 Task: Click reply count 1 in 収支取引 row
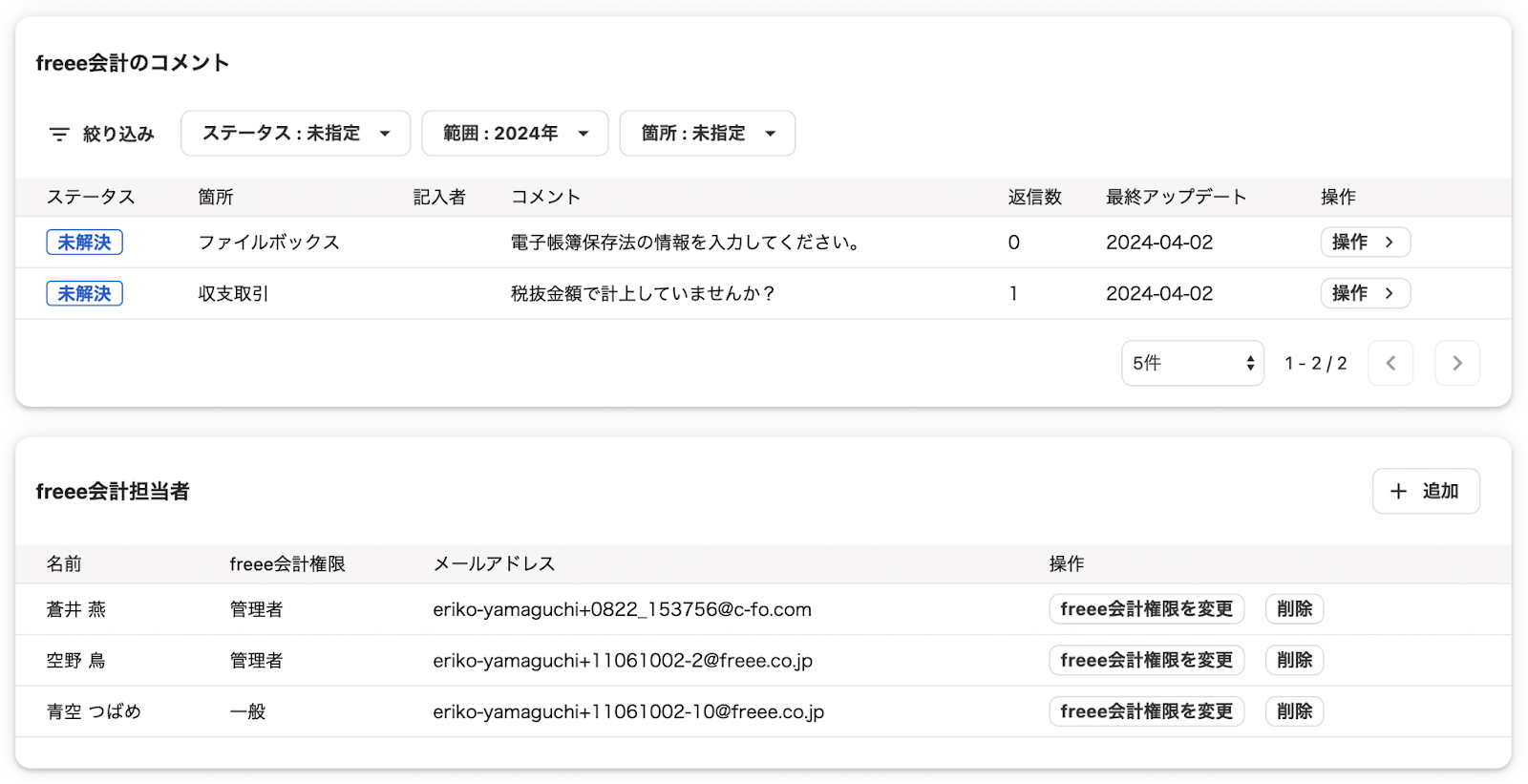(1013, 293)
